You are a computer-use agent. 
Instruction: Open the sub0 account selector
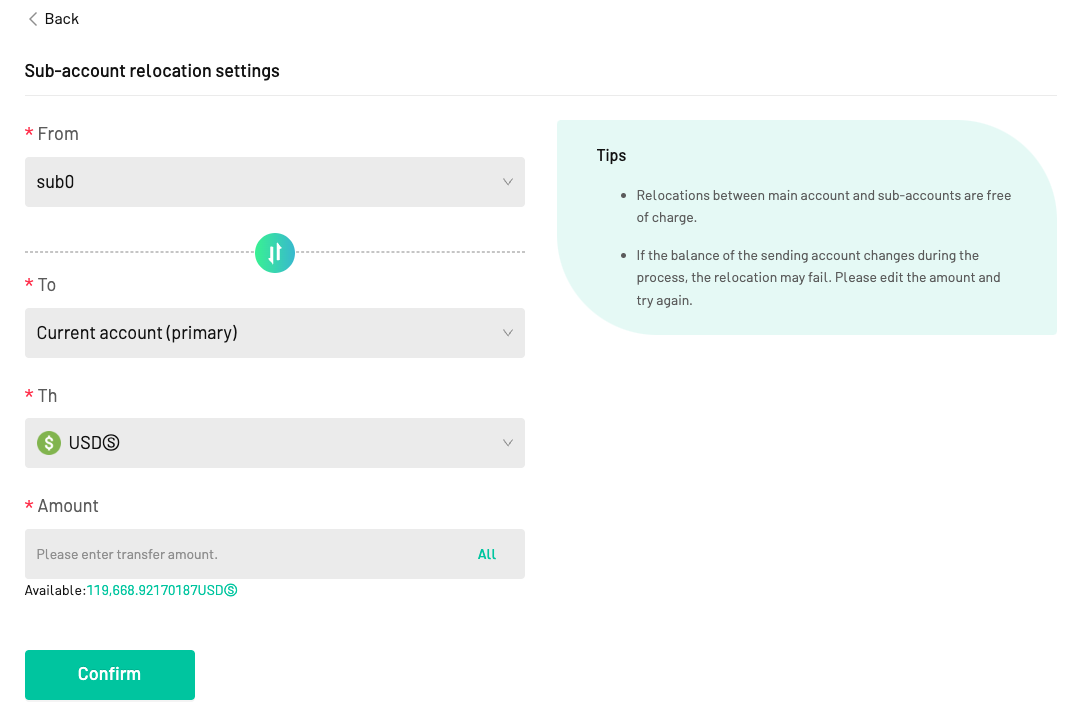[275, 182]
